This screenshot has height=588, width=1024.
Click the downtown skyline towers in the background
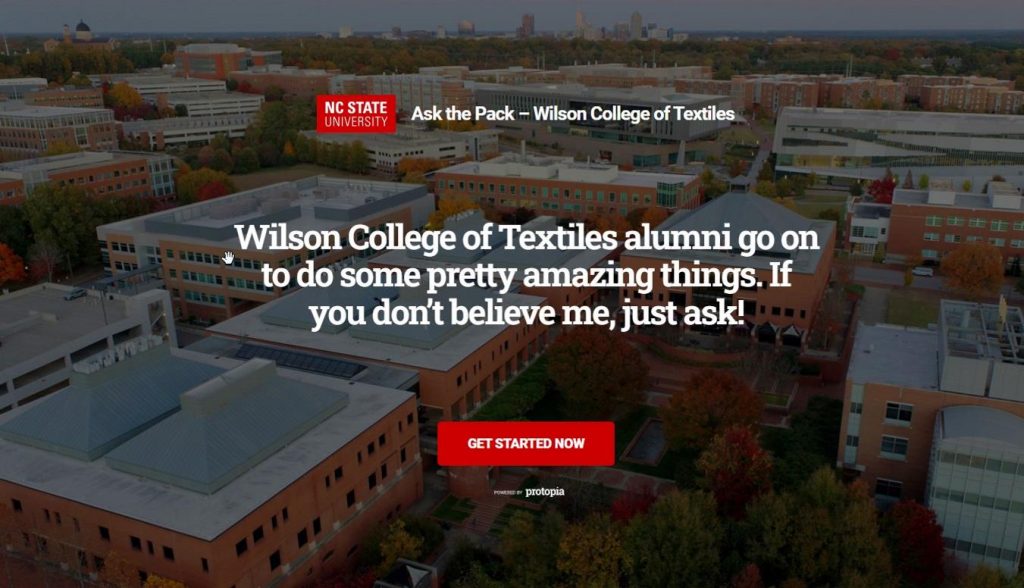coord(607,26)
